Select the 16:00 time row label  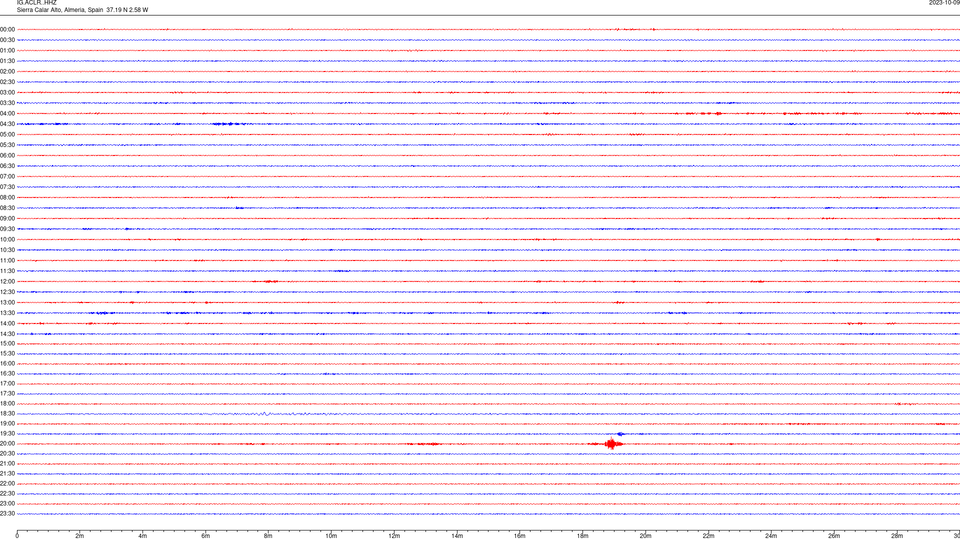pyautogui.click(x=7, y=364)
